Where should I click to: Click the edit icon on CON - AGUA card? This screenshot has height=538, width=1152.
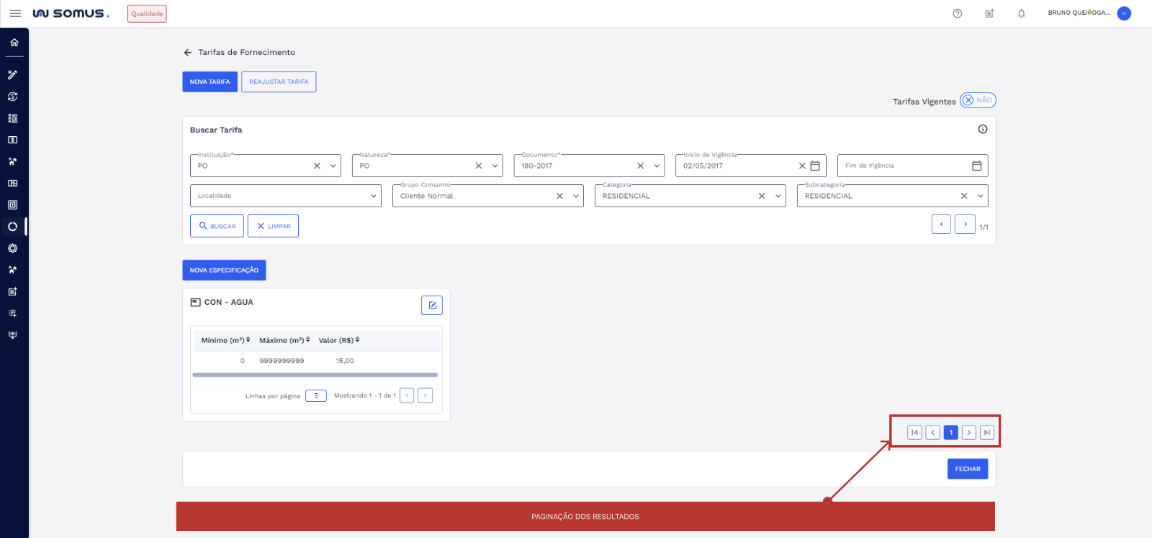[x=431, y=305]
